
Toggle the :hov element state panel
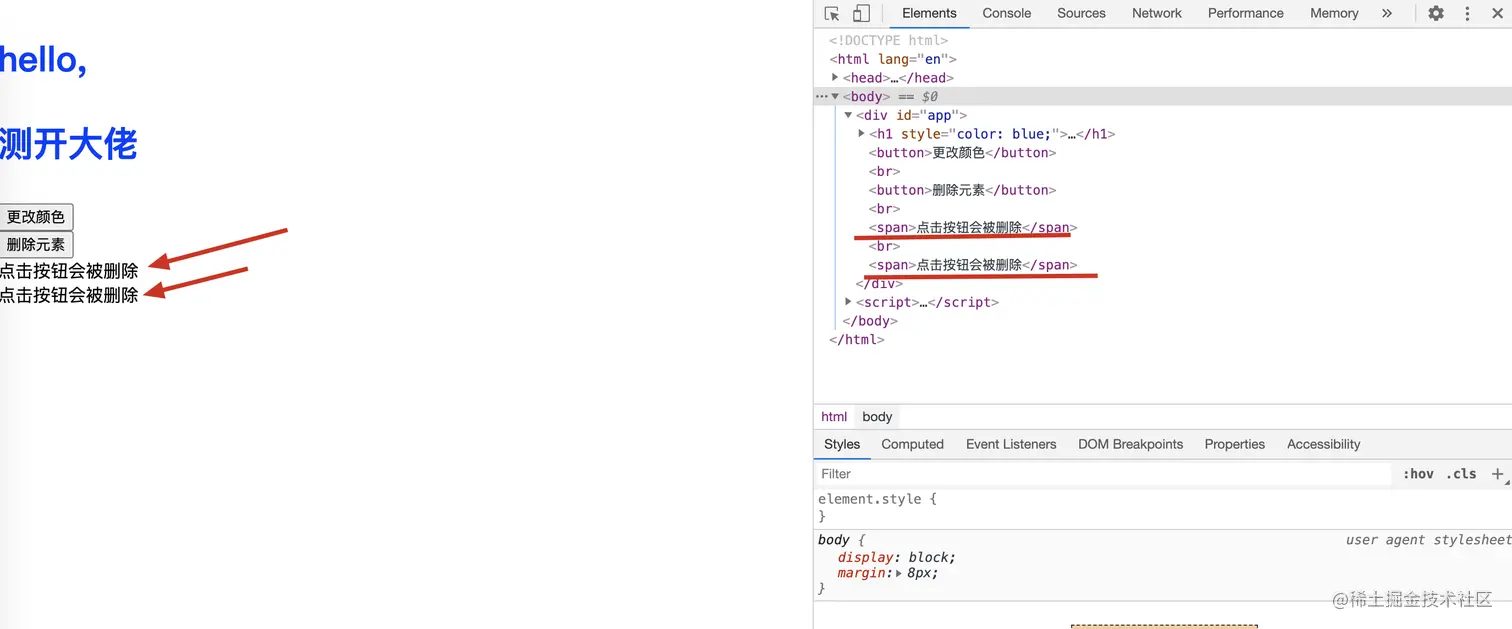click(x=1418, y=474)
